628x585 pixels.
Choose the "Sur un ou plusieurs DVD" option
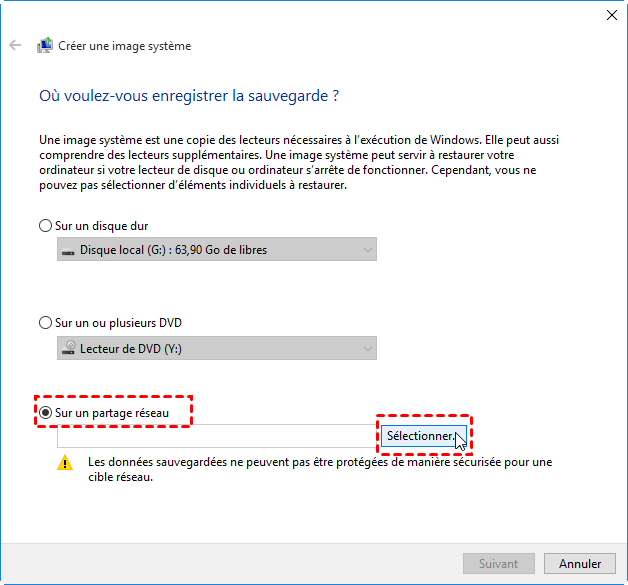45,323
